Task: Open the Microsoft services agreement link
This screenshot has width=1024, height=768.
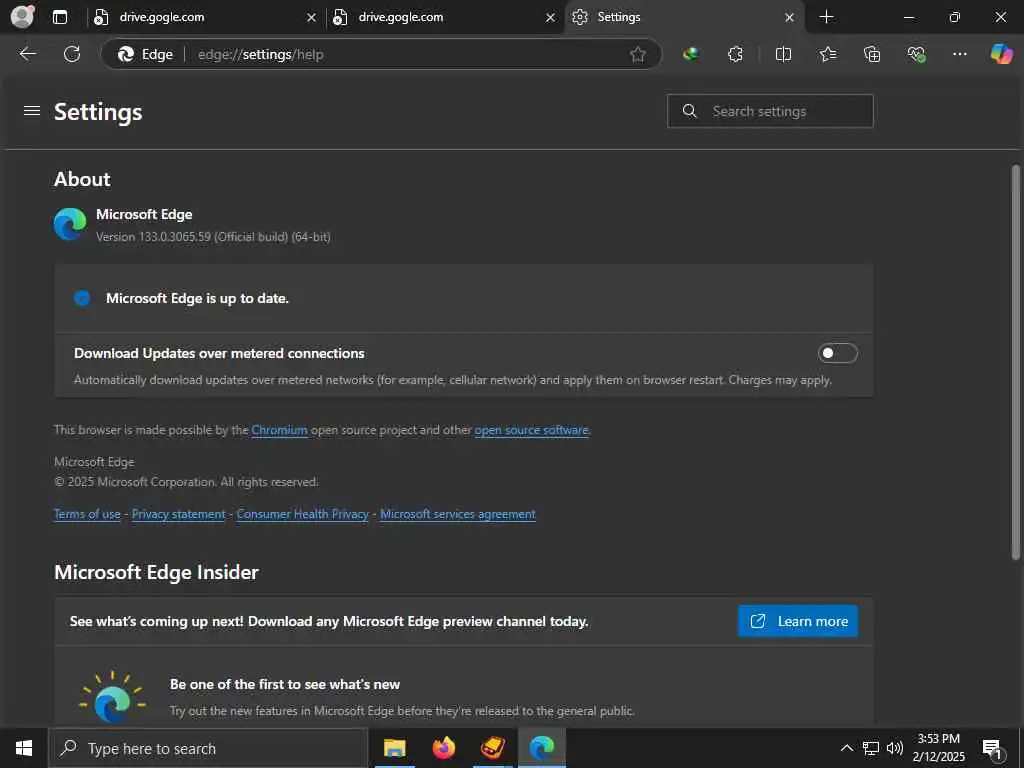Action: [x=458, y=514]
